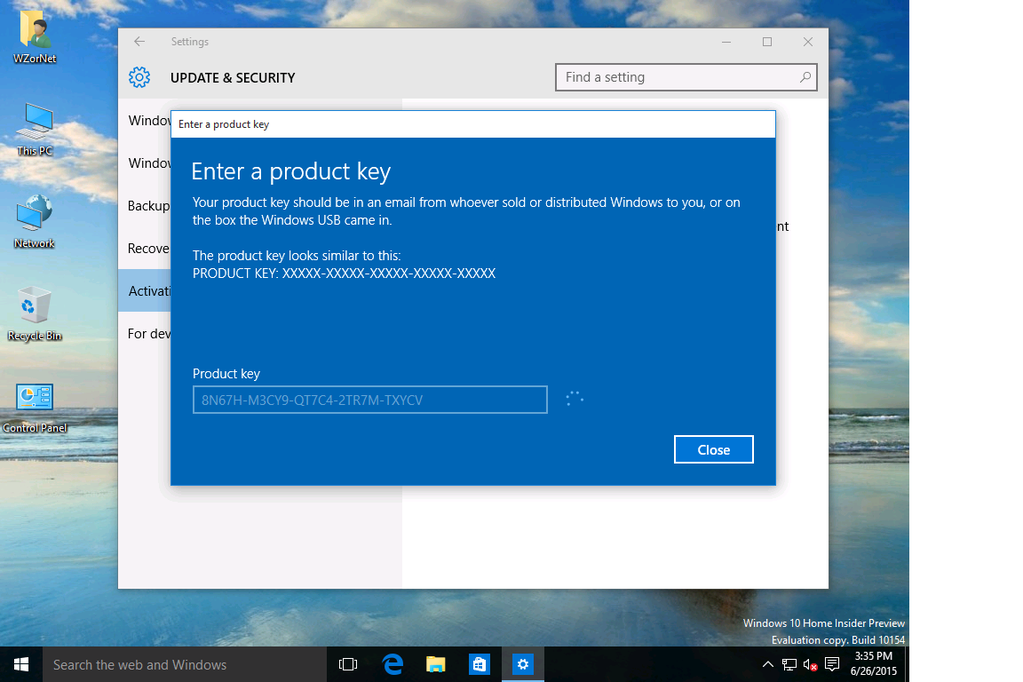
Task: Minimize the Settings window
Action: [x=726, y=42]
